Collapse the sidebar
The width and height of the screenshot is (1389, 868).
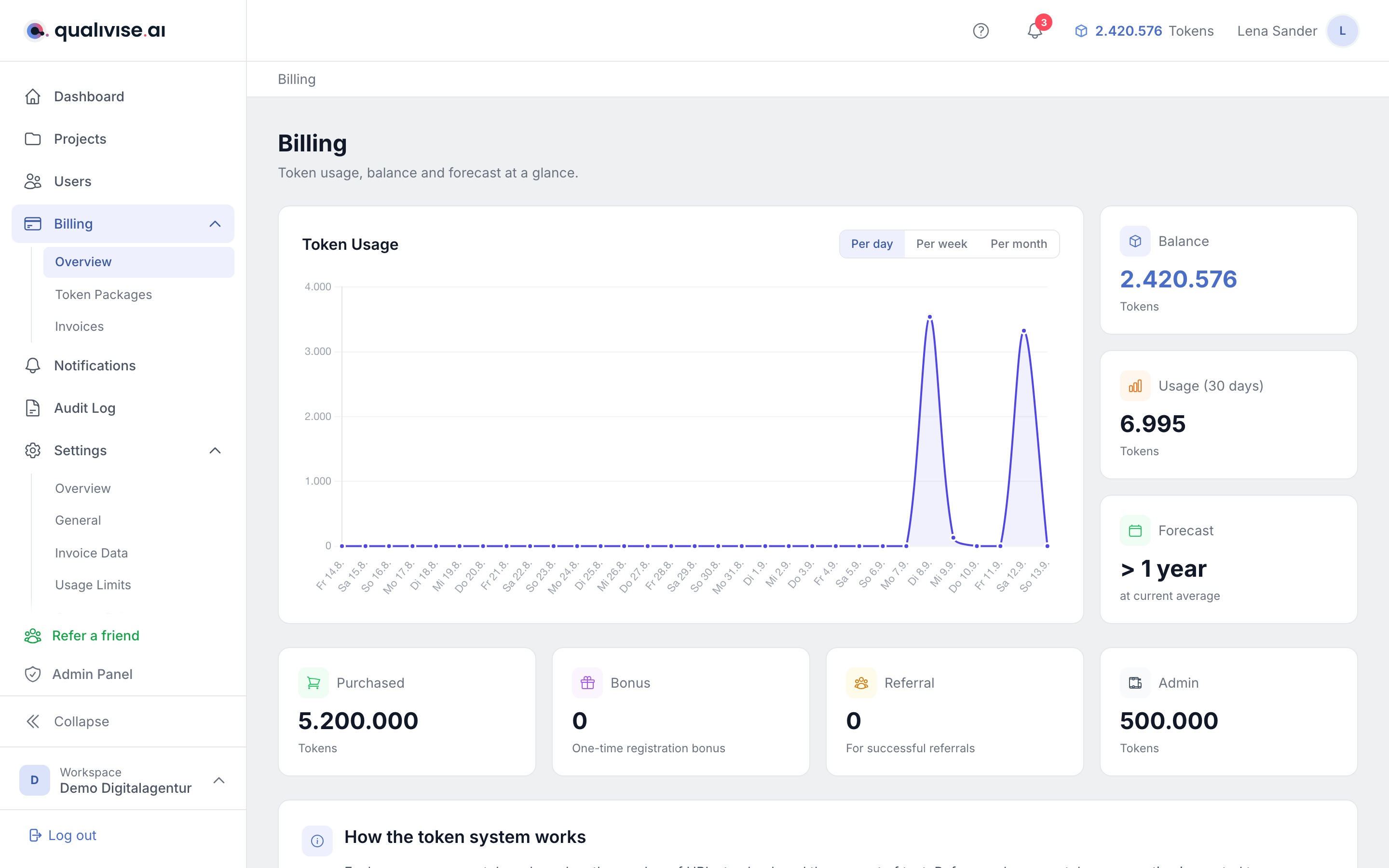(67, 721)
